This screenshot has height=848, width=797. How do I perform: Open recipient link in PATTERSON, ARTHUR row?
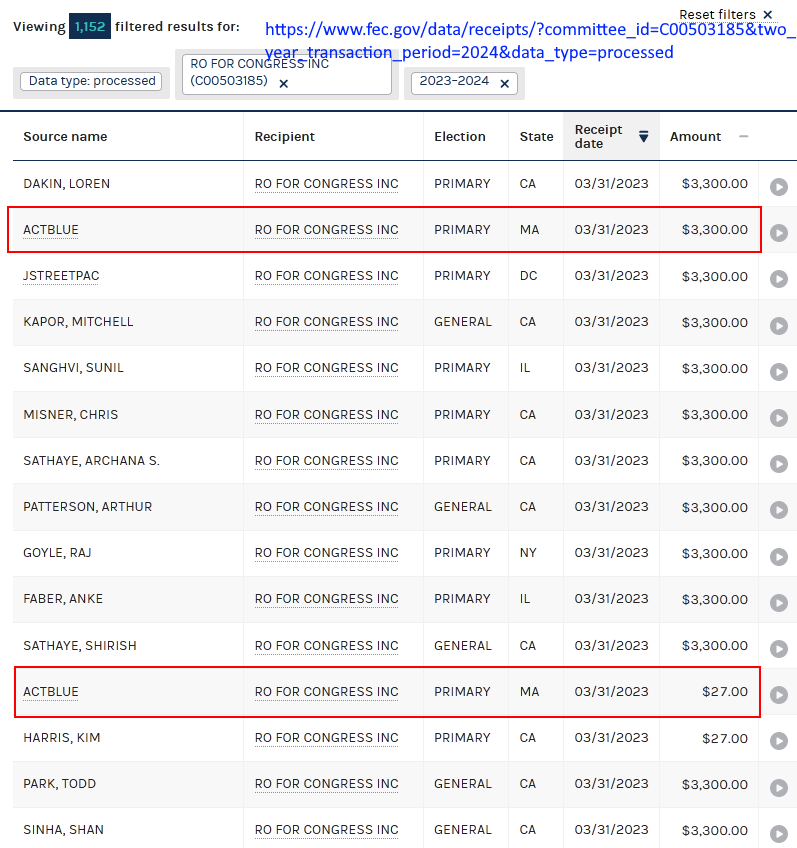327,507
